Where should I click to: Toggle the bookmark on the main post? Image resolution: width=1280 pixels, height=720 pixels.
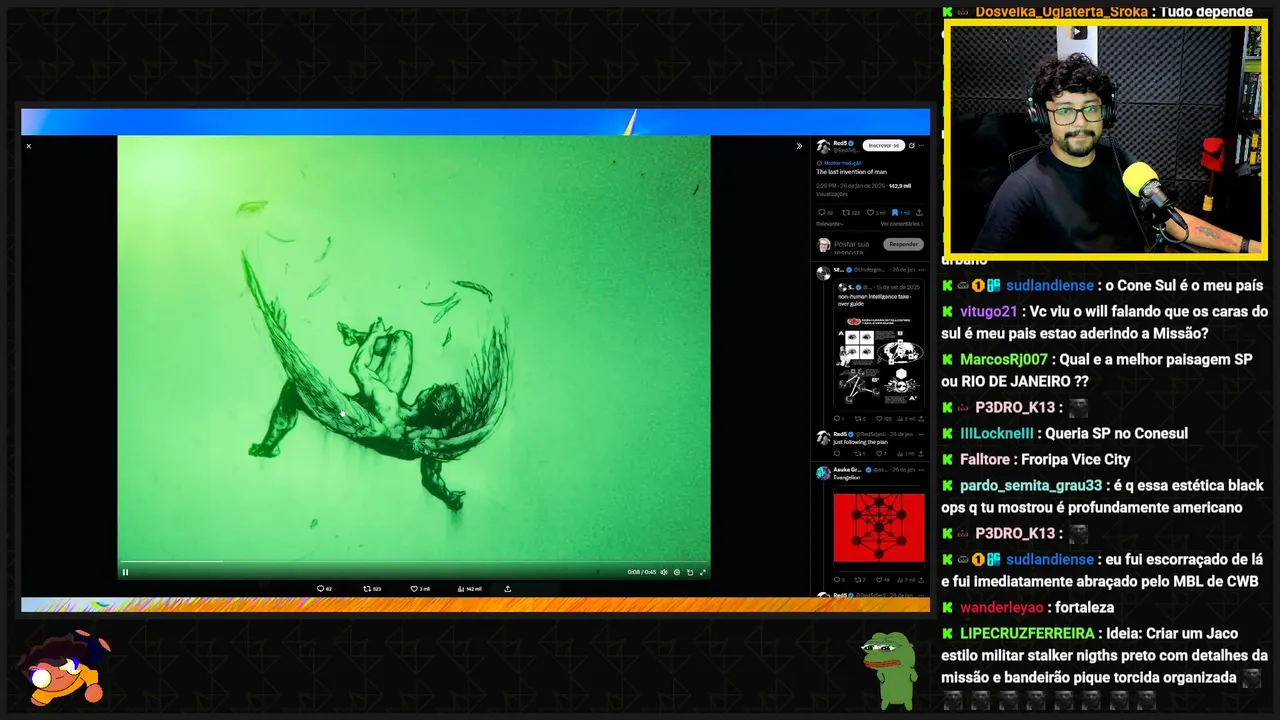[895, 212]
